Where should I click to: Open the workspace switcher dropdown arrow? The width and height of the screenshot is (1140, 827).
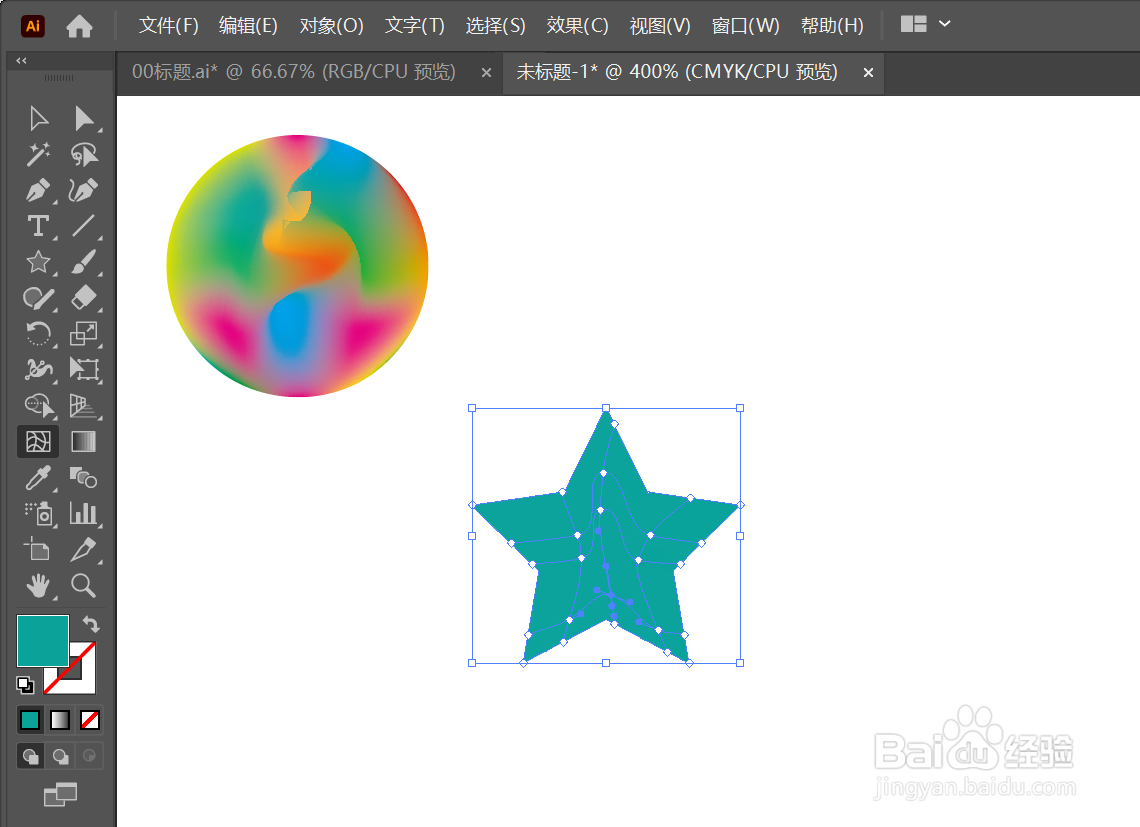point(945,24)
